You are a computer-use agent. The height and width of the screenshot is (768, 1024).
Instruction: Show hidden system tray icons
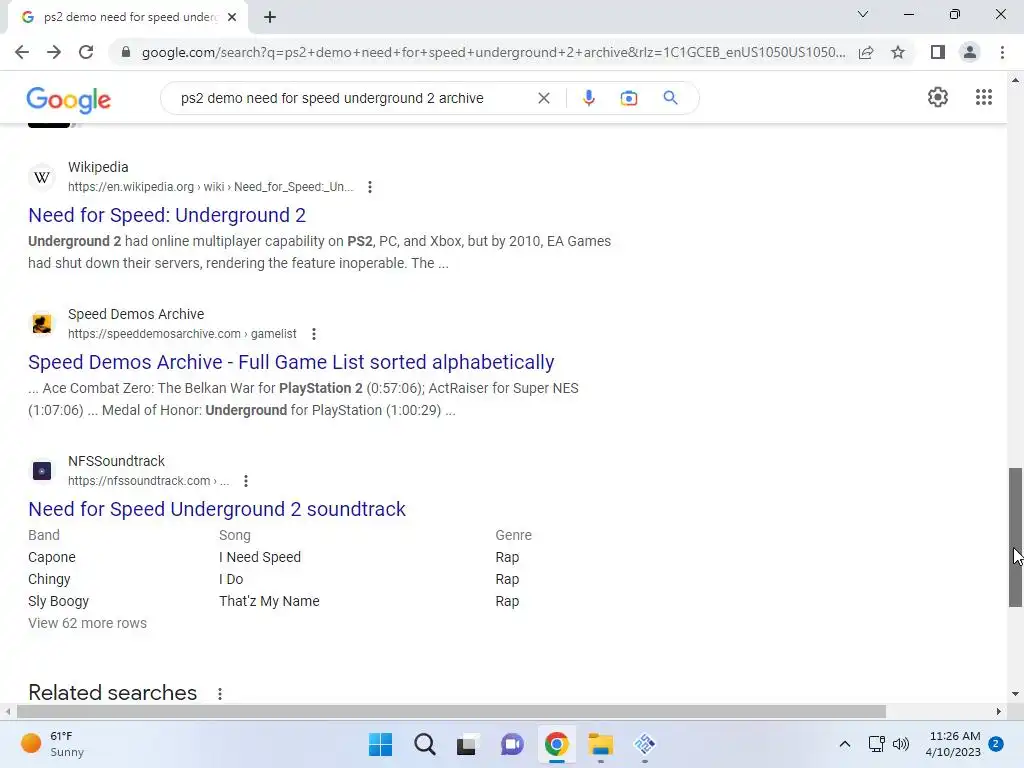click(844, 744)
